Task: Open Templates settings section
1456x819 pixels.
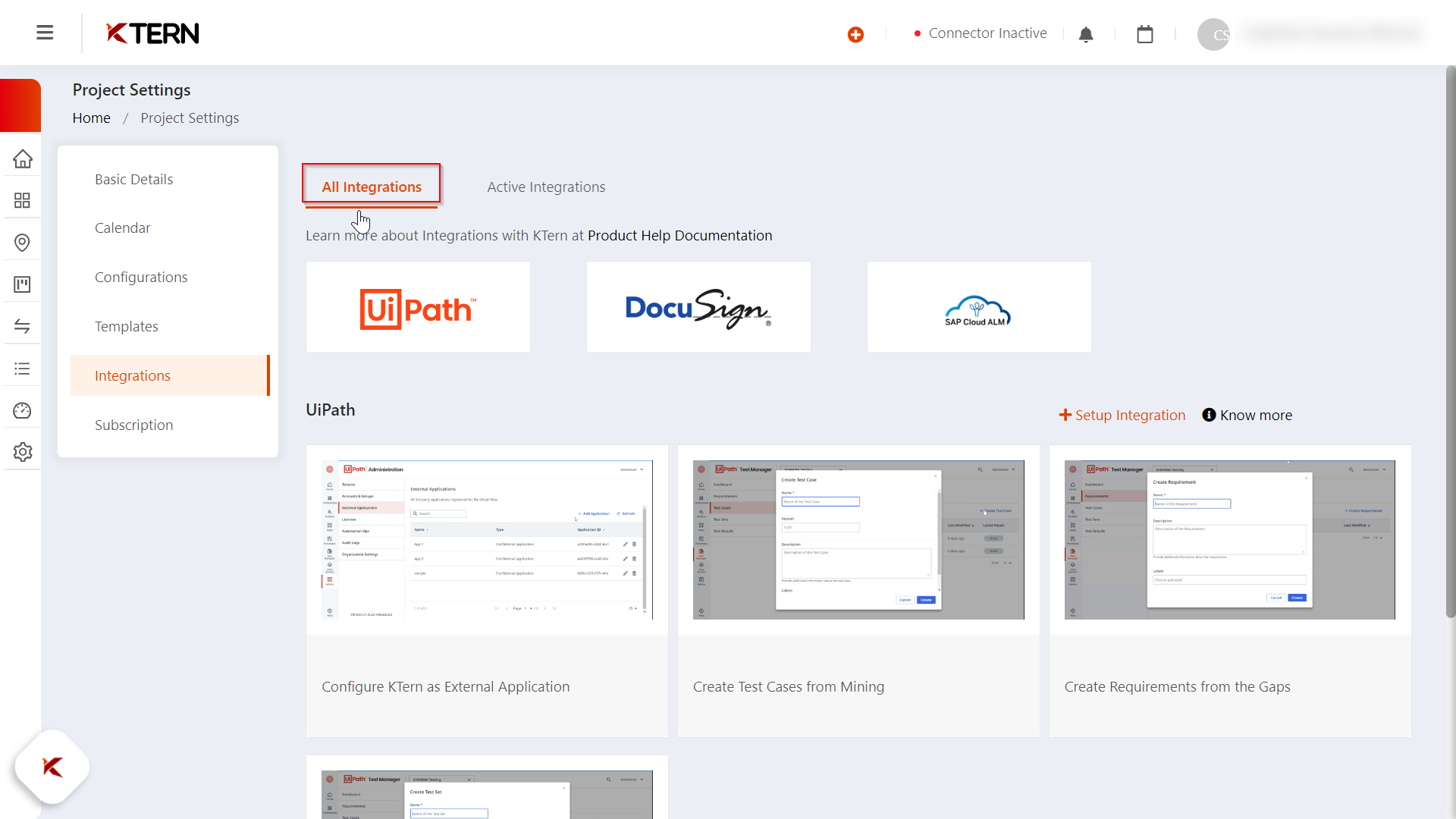Action: tap(127, 326)
